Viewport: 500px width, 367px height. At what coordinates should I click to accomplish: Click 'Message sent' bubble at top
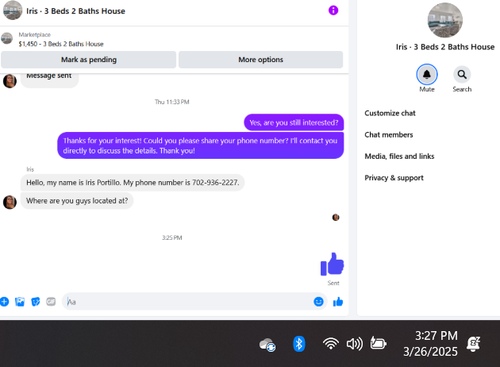pyautogui.click(x=49, y=79)
